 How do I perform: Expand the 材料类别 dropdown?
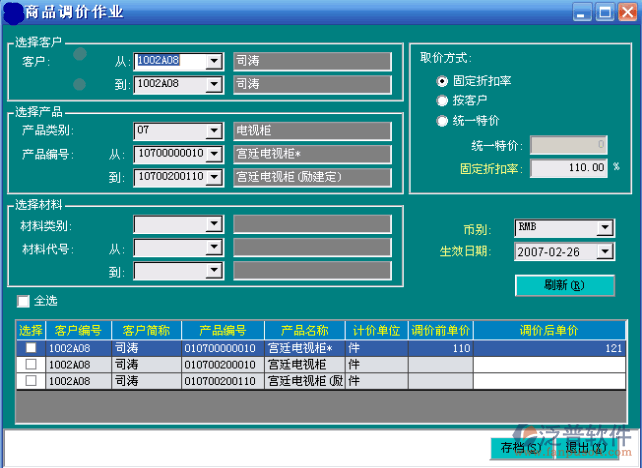click(x=213, y=225)
